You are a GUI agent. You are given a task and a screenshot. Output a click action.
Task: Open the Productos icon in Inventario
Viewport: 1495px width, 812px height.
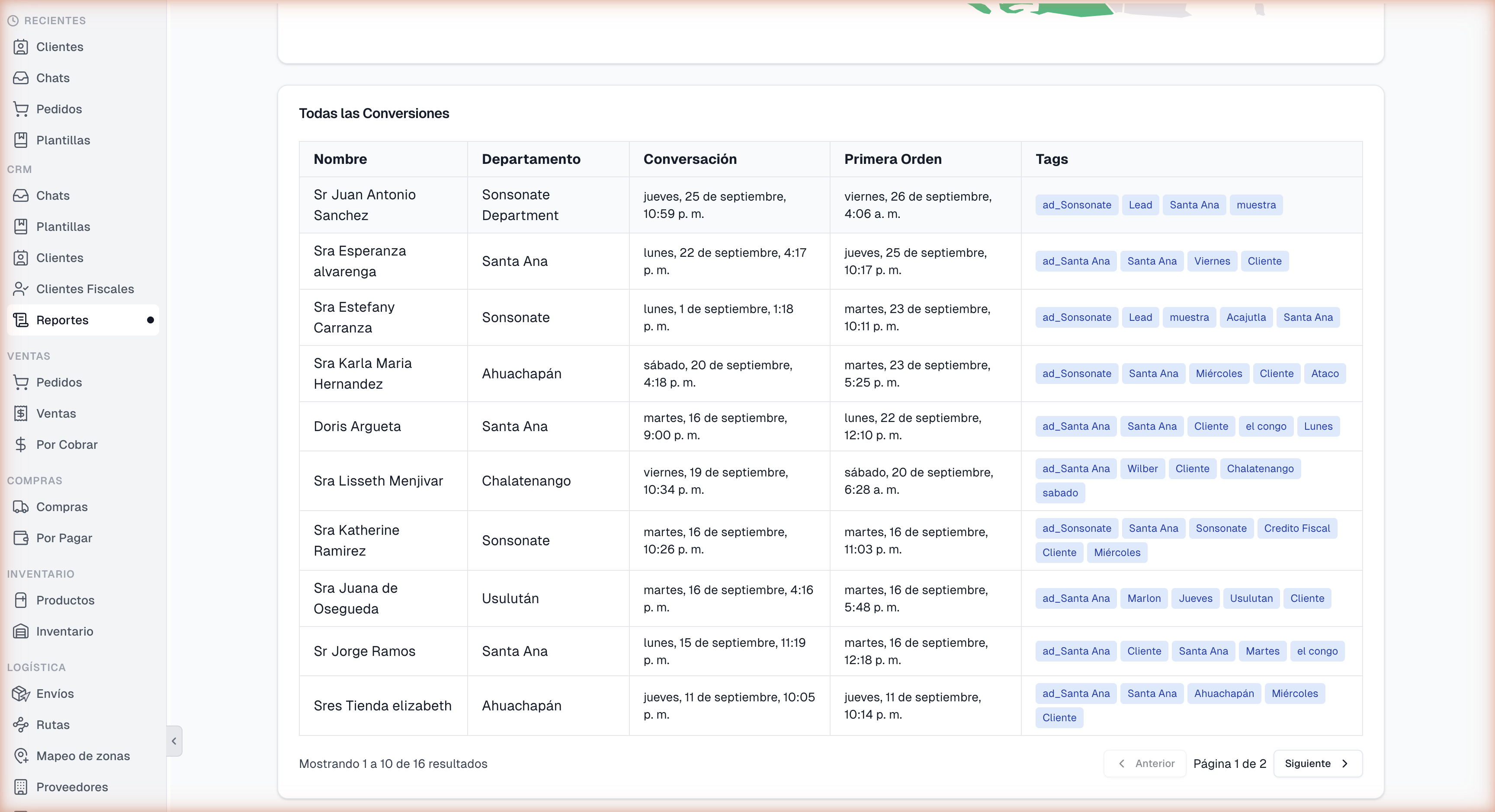click(21, 600)
